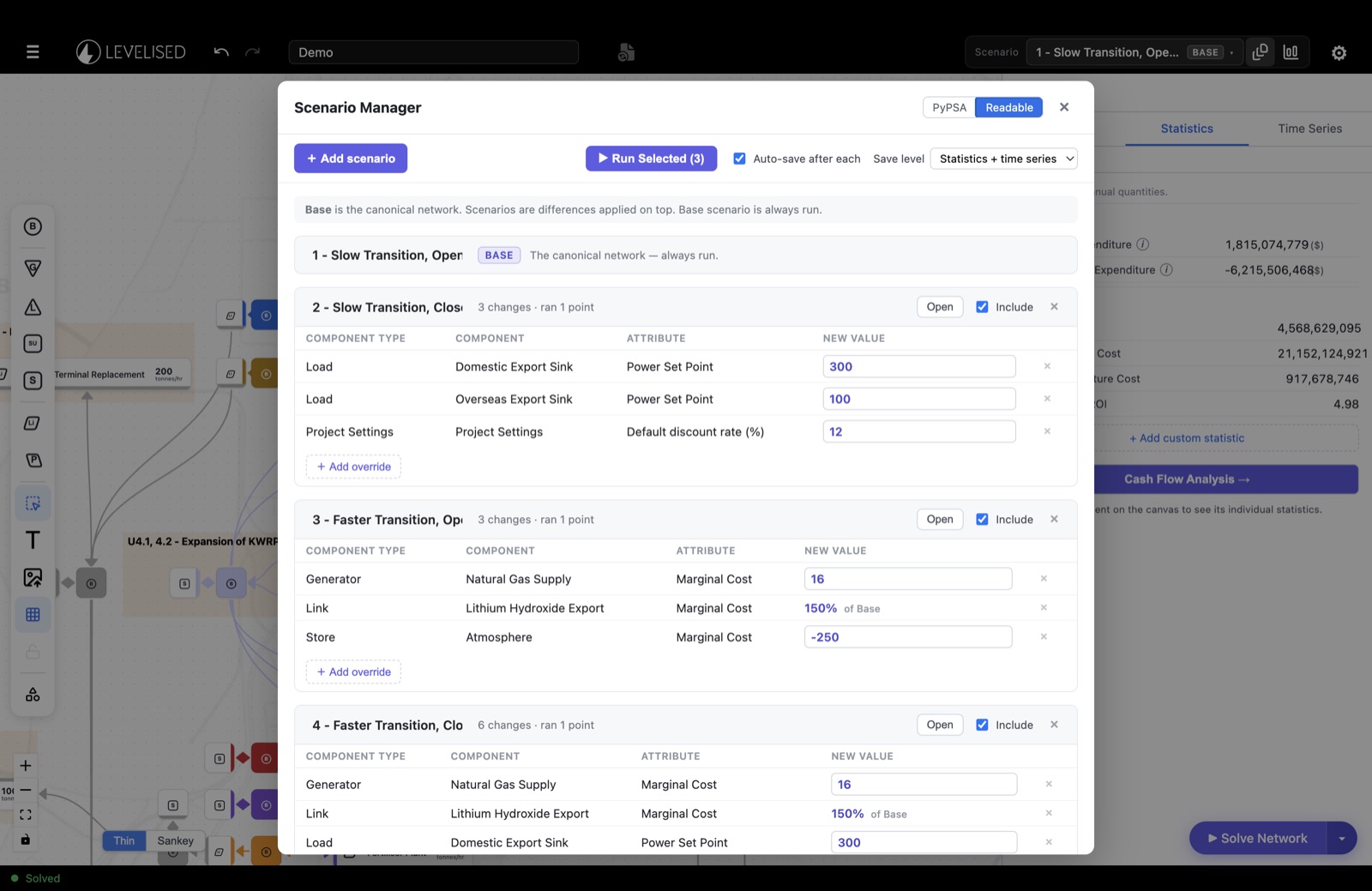The image size is (1372, 891).
Task: Click the shapes tool in sidebar
Action: pyautogui.click(x=33, y=695)
